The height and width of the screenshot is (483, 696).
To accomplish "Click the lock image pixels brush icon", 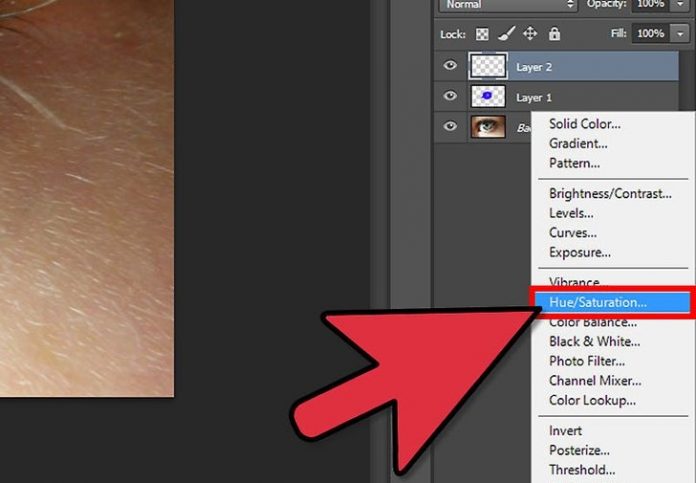I will coord(506,34).
